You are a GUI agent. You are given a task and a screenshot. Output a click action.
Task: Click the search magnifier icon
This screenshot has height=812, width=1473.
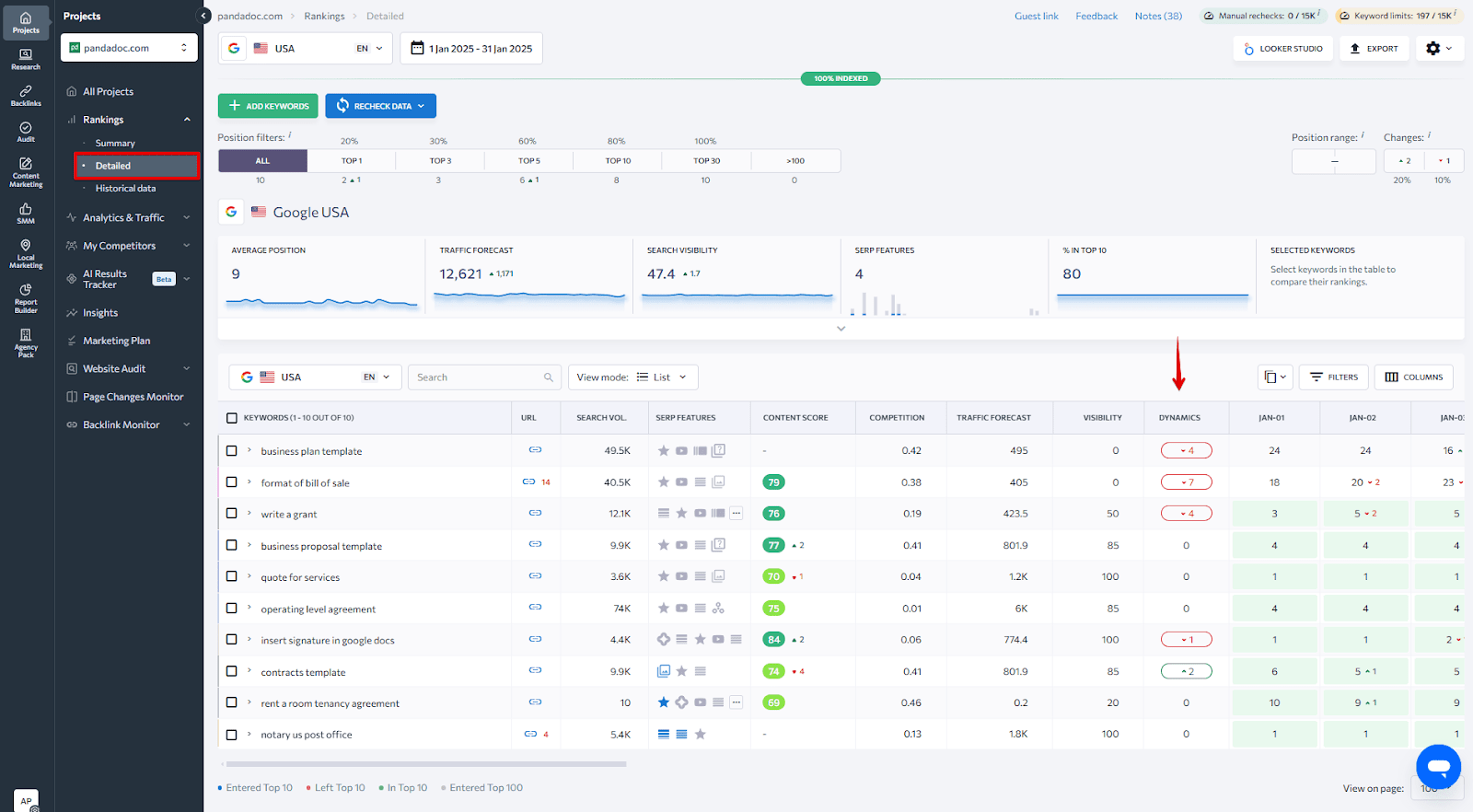[548, 377]
